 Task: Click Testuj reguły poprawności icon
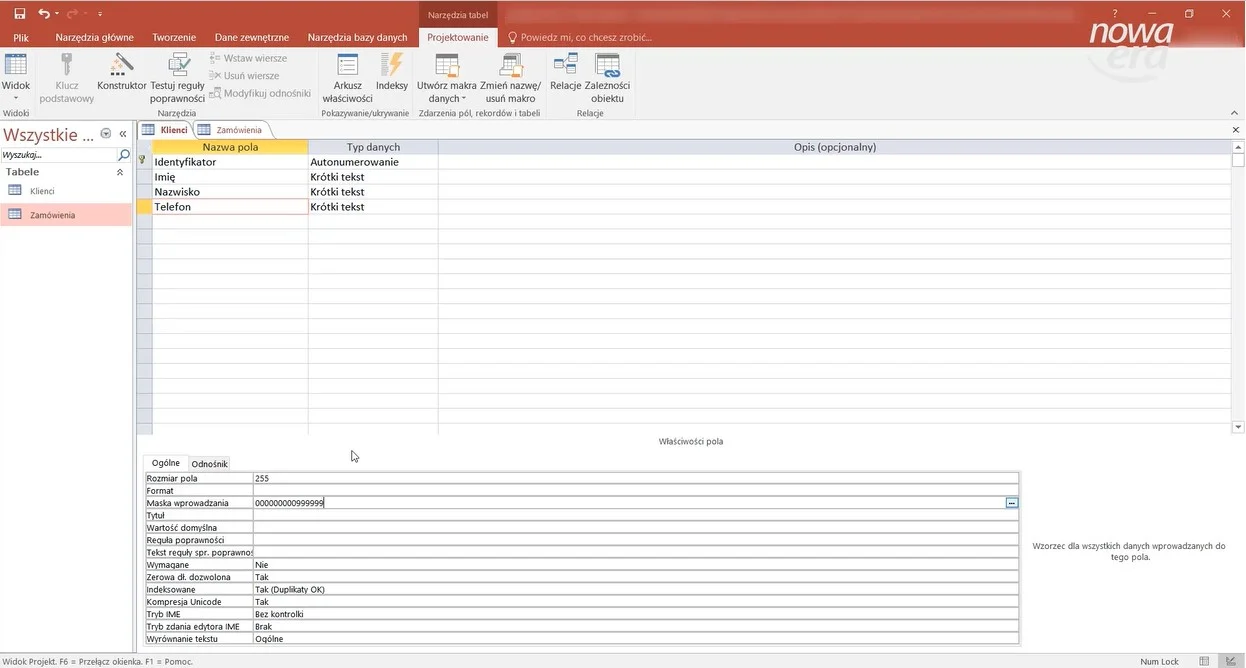177,70
